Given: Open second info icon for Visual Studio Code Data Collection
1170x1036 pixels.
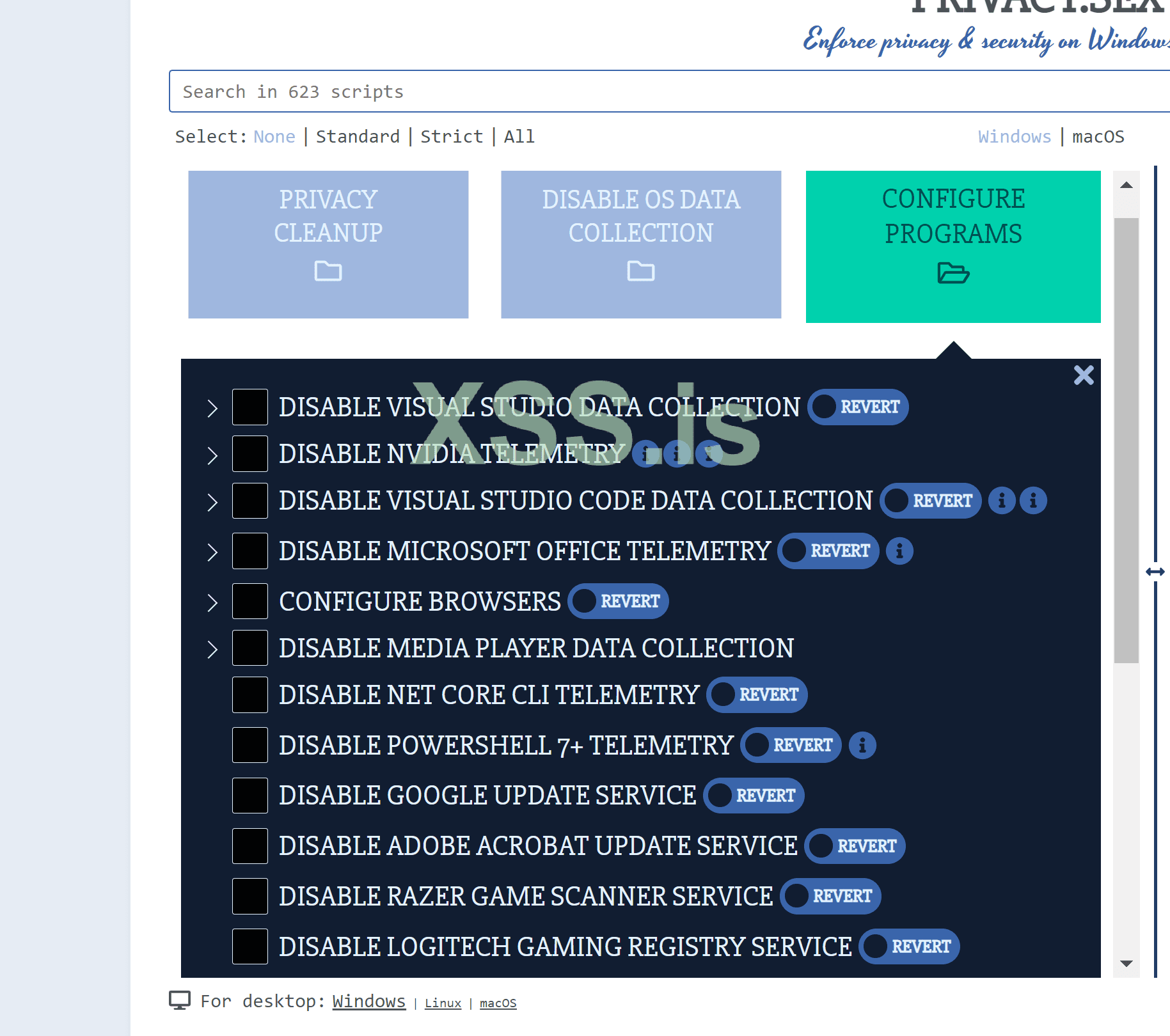Looking at the screenshot, I should click(x=1033, y=501).
